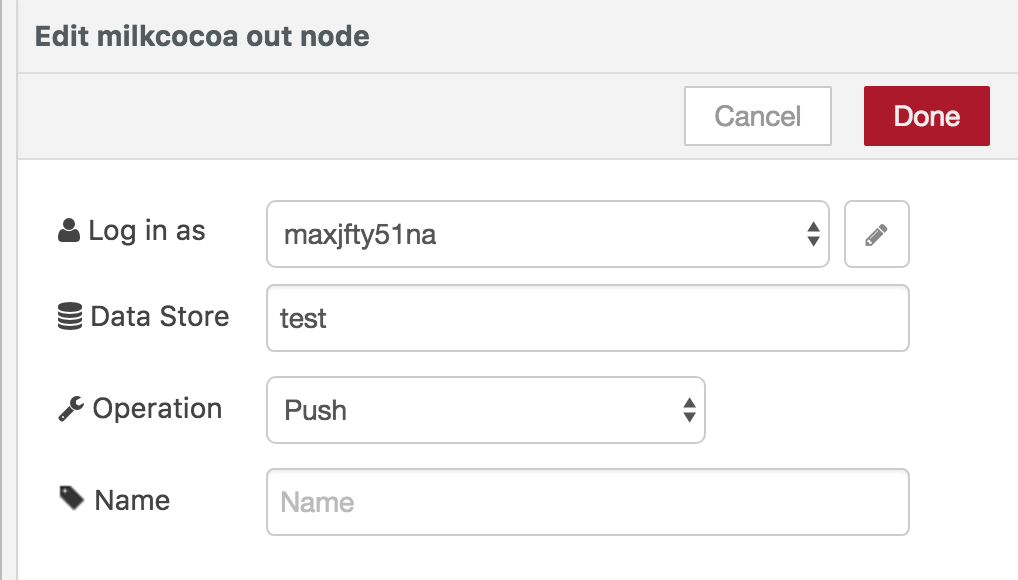The width and height of the screenshot is (1018, 580).
Task: Focus the empty Name input field
Action: (587, 501)
